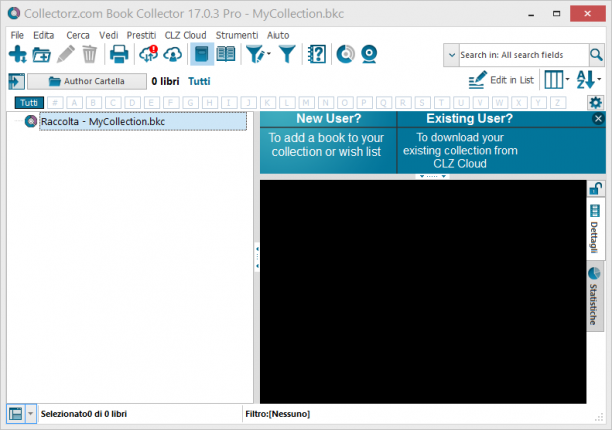Click the Edit pencil icon
Viewport: 612px width, 430px height.
tap(66, 54)
